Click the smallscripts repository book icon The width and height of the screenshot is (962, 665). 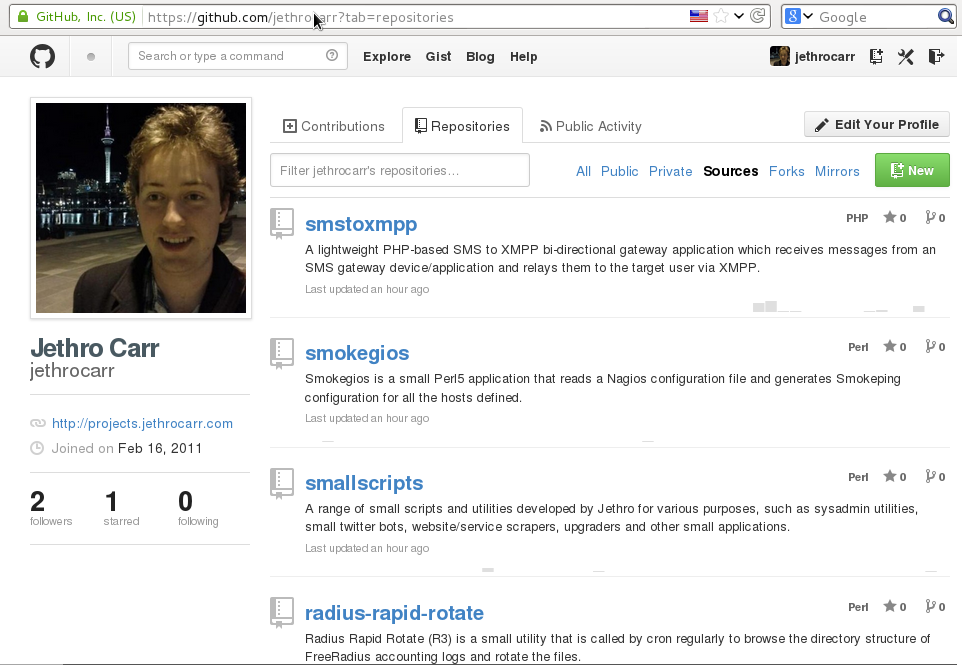[282, 483]
